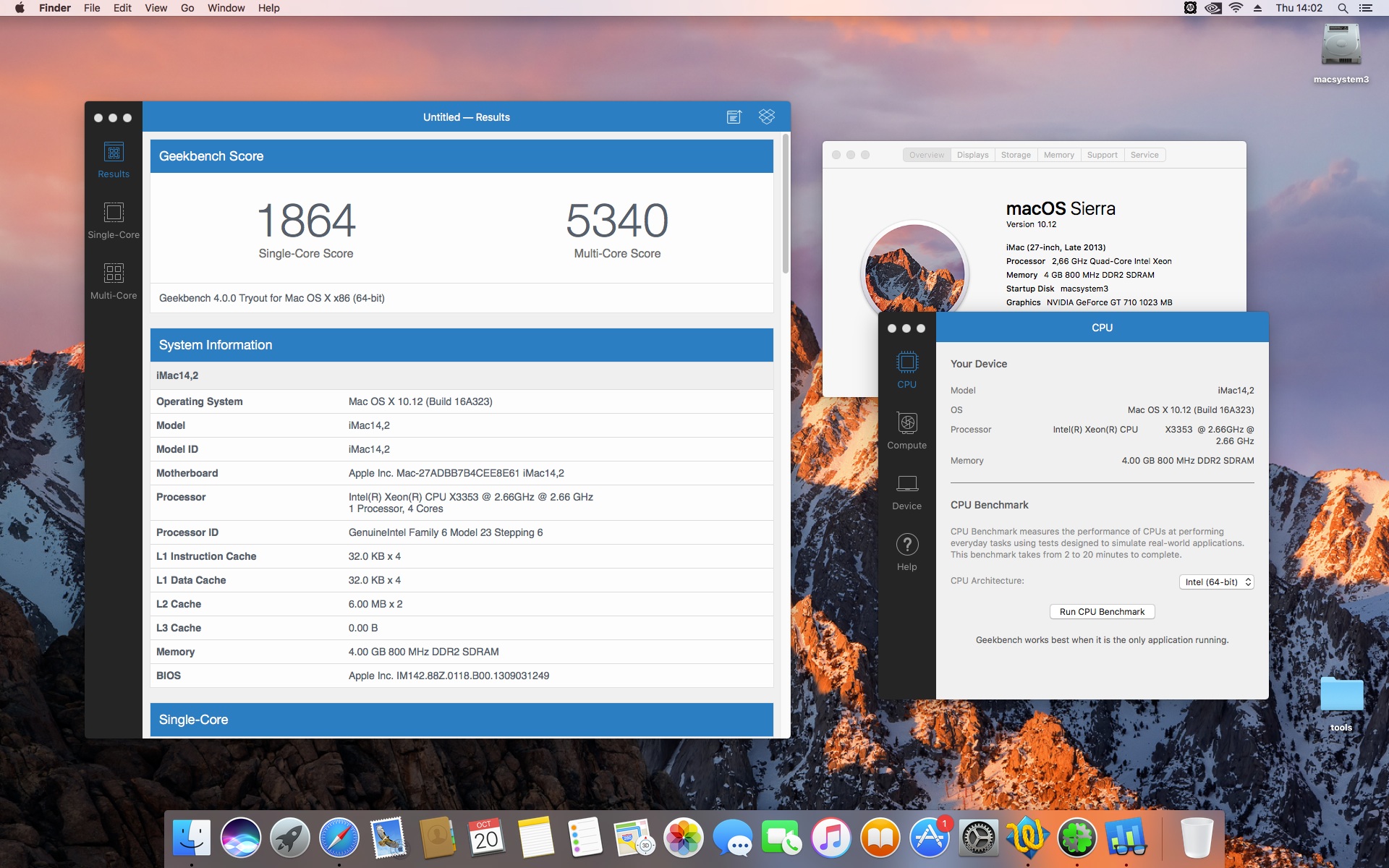
Task: Open the Spotlight search icon in menu bar
Action: pos(1342,8)
